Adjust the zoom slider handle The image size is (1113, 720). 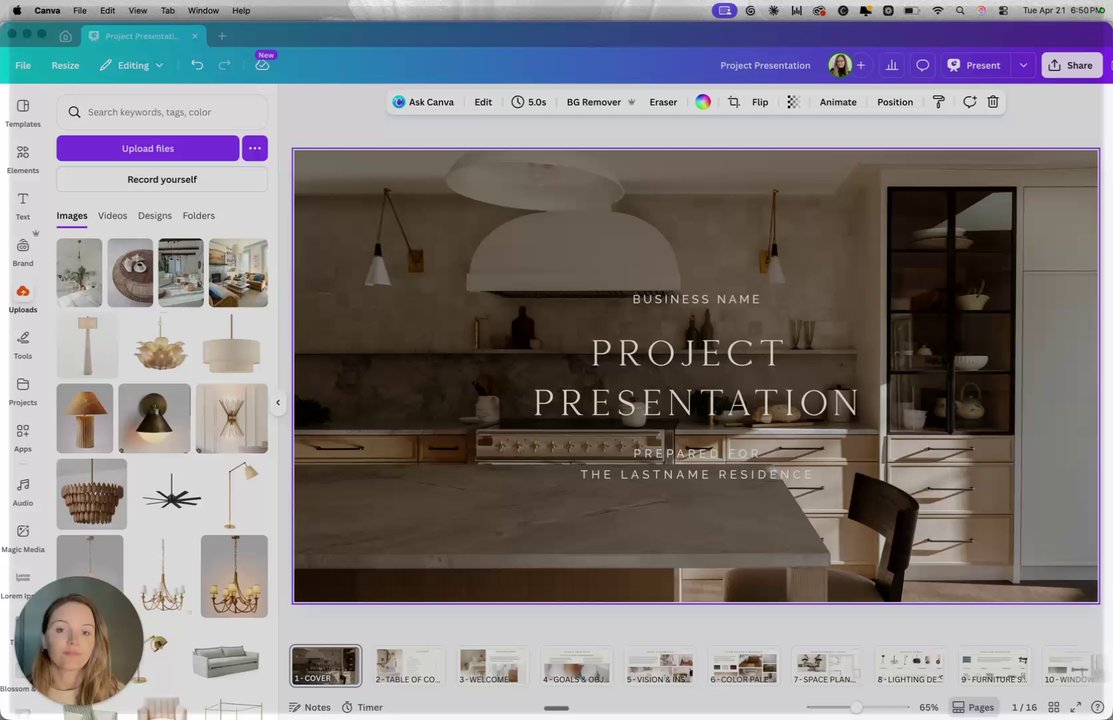(856, 707)
